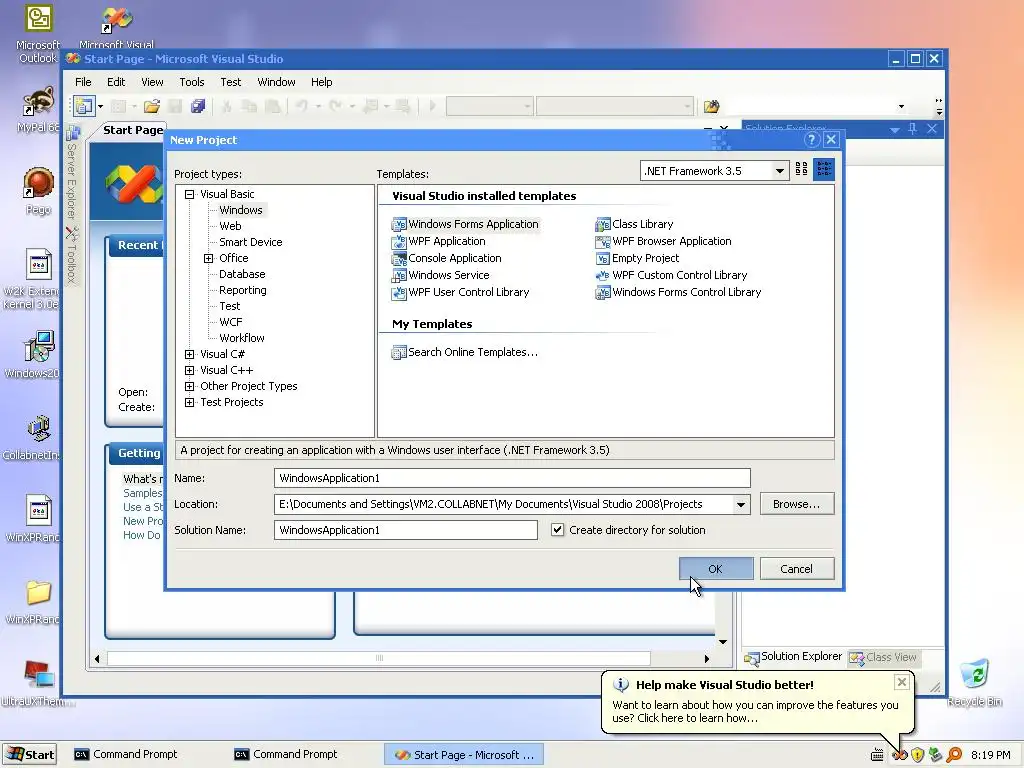The image size is (1024, 768).
Task: Click the project Name input field
Action: click(512, 478)
